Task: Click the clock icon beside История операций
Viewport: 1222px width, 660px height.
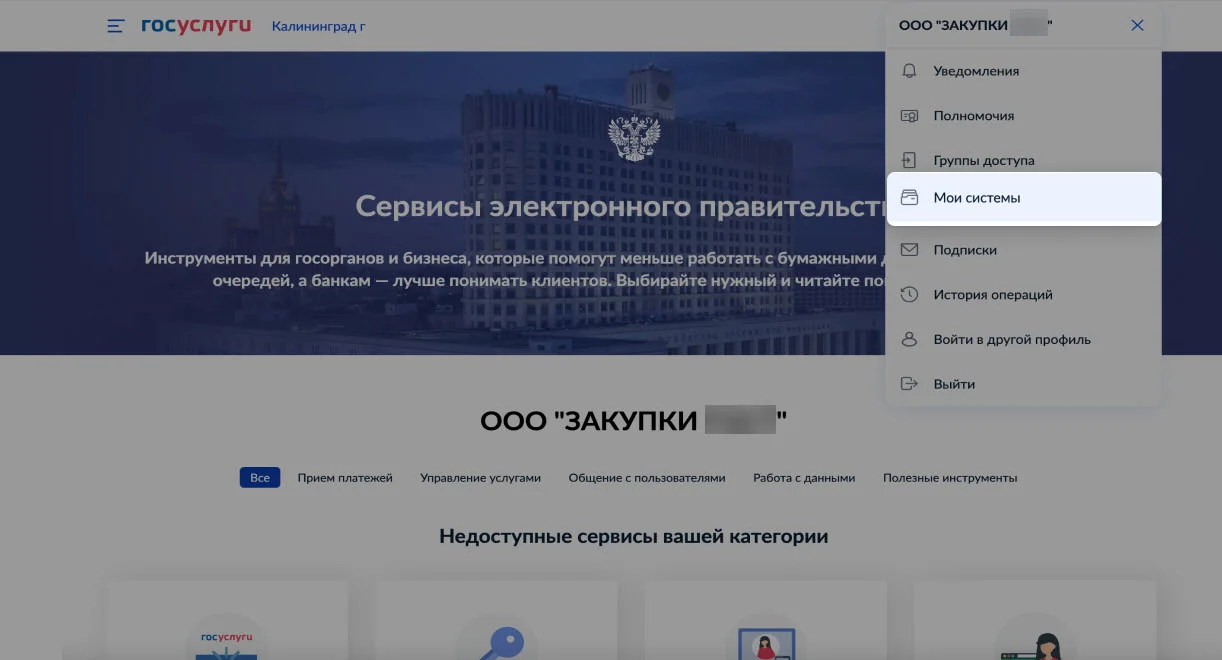Action: (909, 295)
